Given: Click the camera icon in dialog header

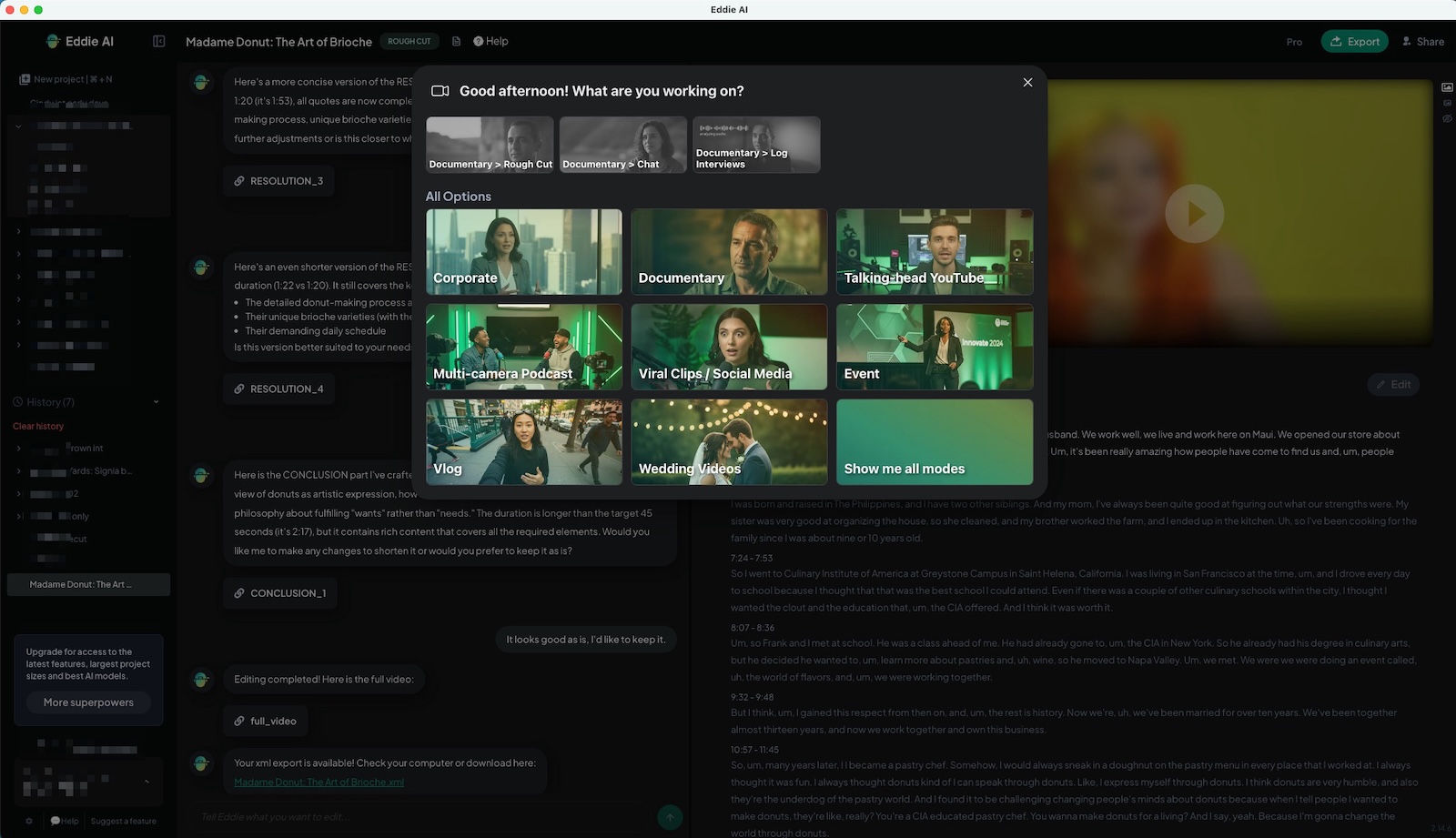Looking at the screenshot, I should [440, 91].
